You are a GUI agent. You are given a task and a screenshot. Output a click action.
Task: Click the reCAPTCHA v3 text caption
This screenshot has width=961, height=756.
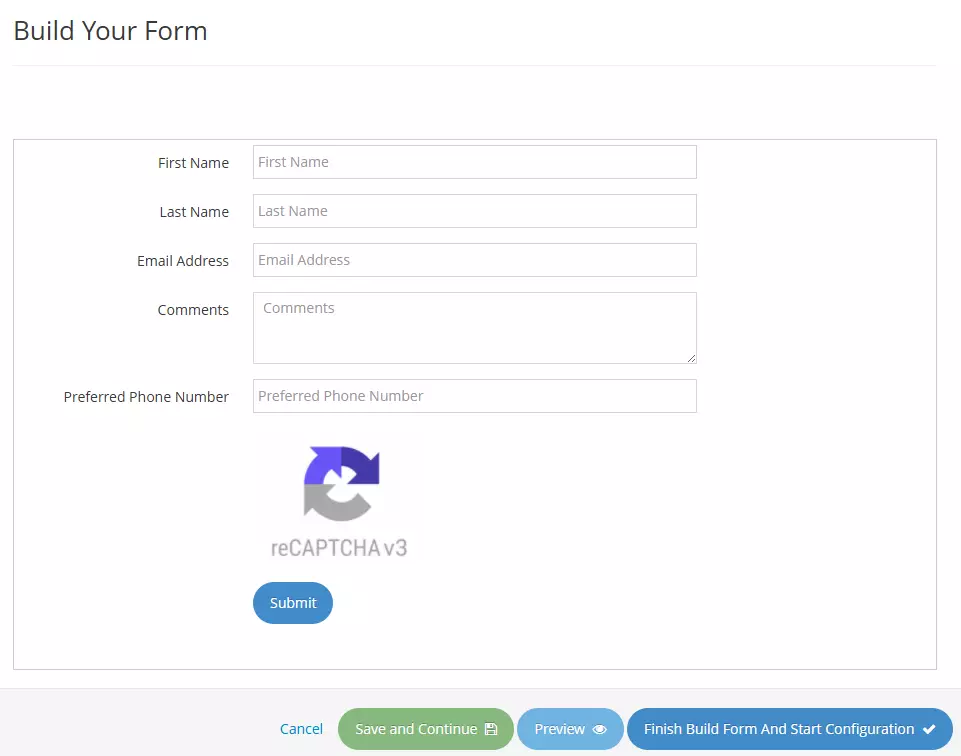tap(339, 548)
